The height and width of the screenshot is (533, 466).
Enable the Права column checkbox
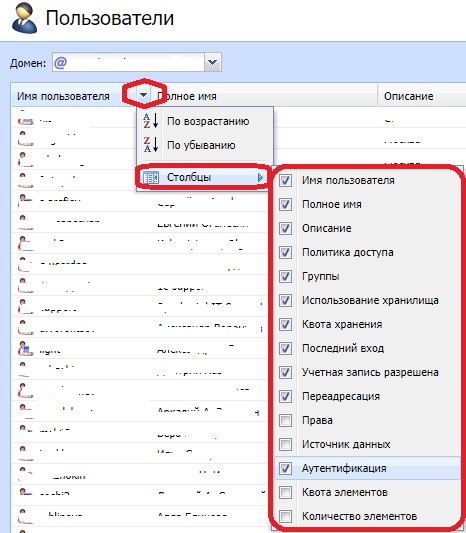[x=285, y=420]
